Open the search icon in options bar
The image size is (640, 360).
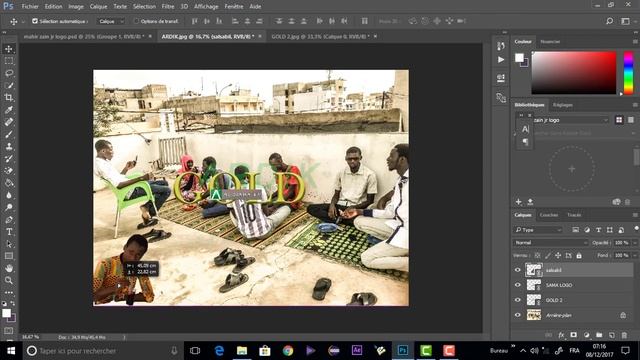tap(609, 21)
